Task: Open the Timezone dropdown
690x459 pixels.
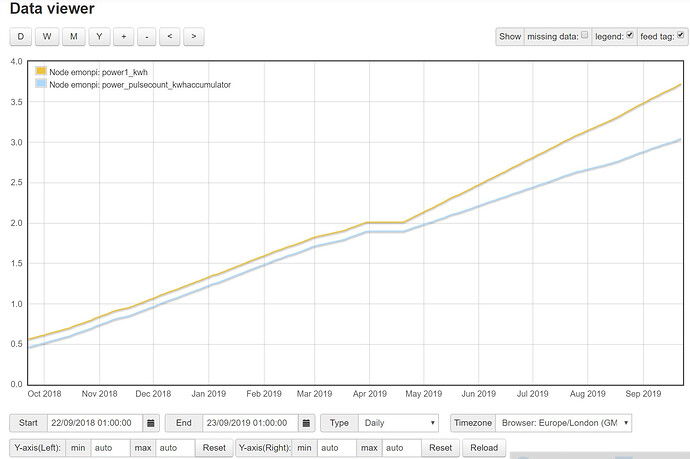Action: point(563,423)
